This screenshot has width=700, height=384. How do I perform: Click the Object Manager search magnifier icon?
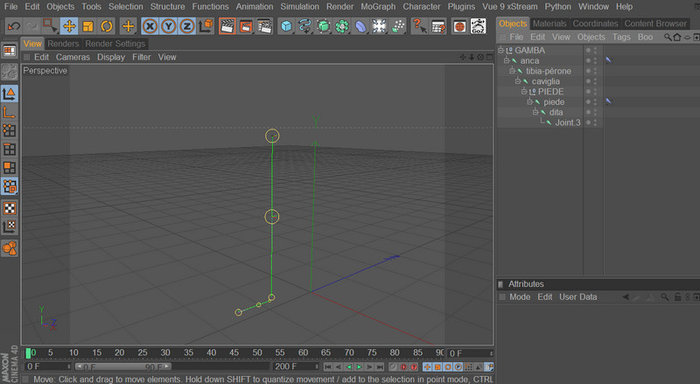[667, 37]
